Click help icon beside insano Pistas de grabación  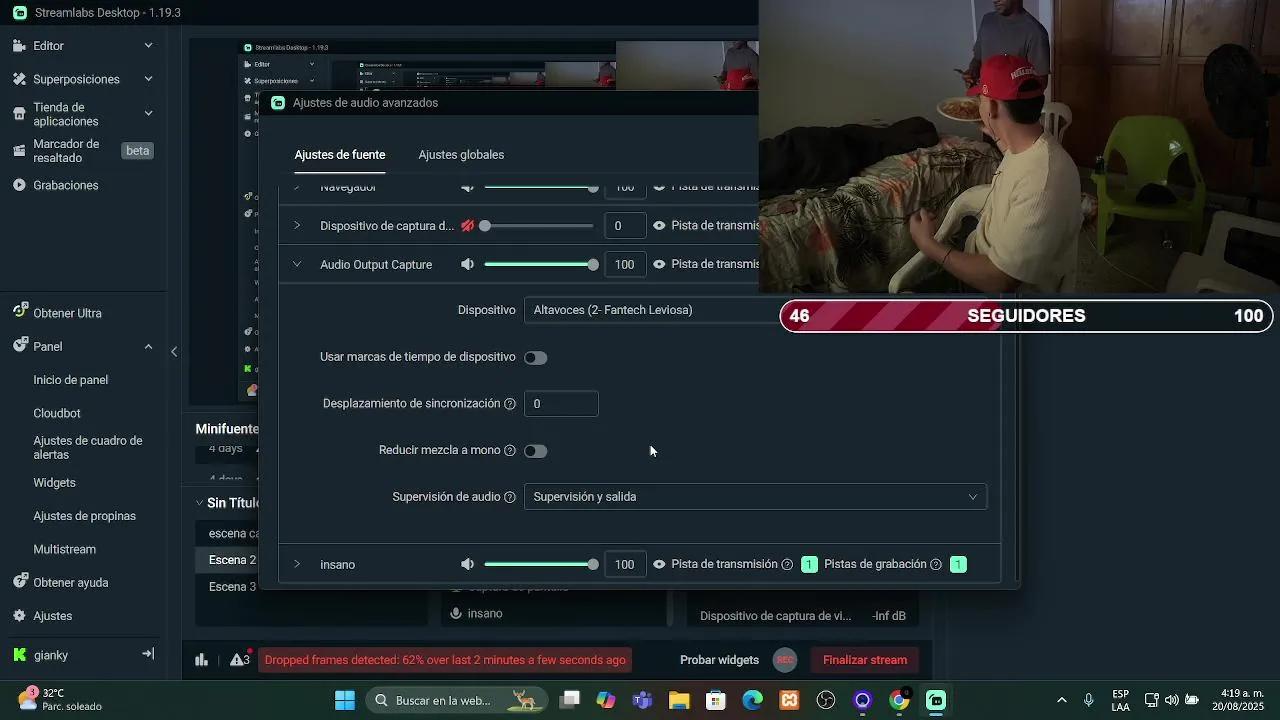click(936, 565)
